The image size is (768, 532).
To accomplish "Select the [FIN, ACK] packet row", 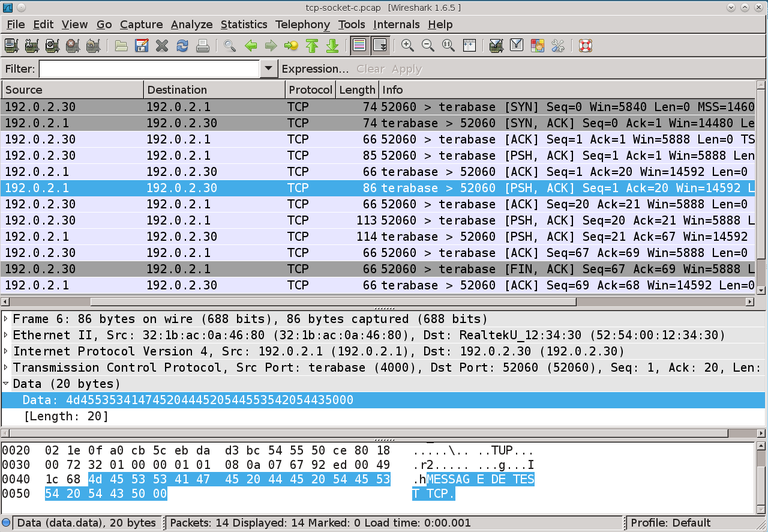I will pos(378,269).
